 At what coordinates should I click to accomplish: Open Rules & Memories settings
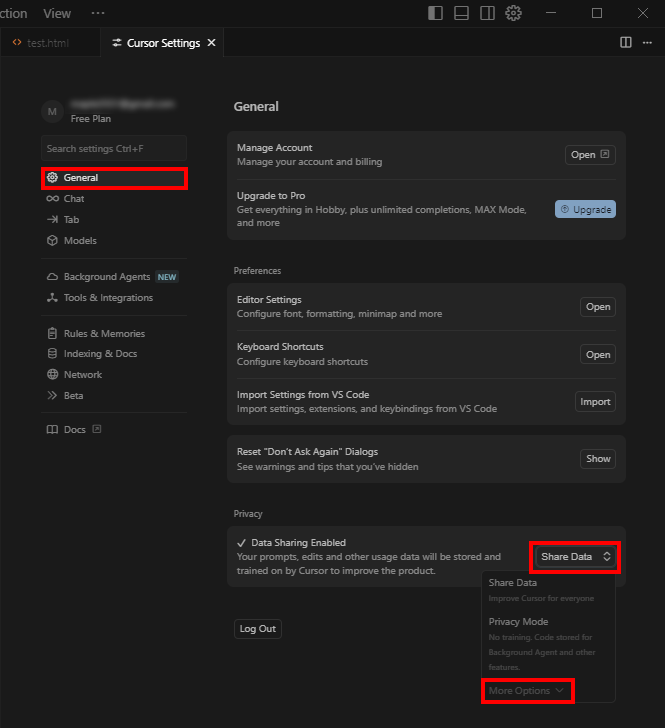coord(114,333)
